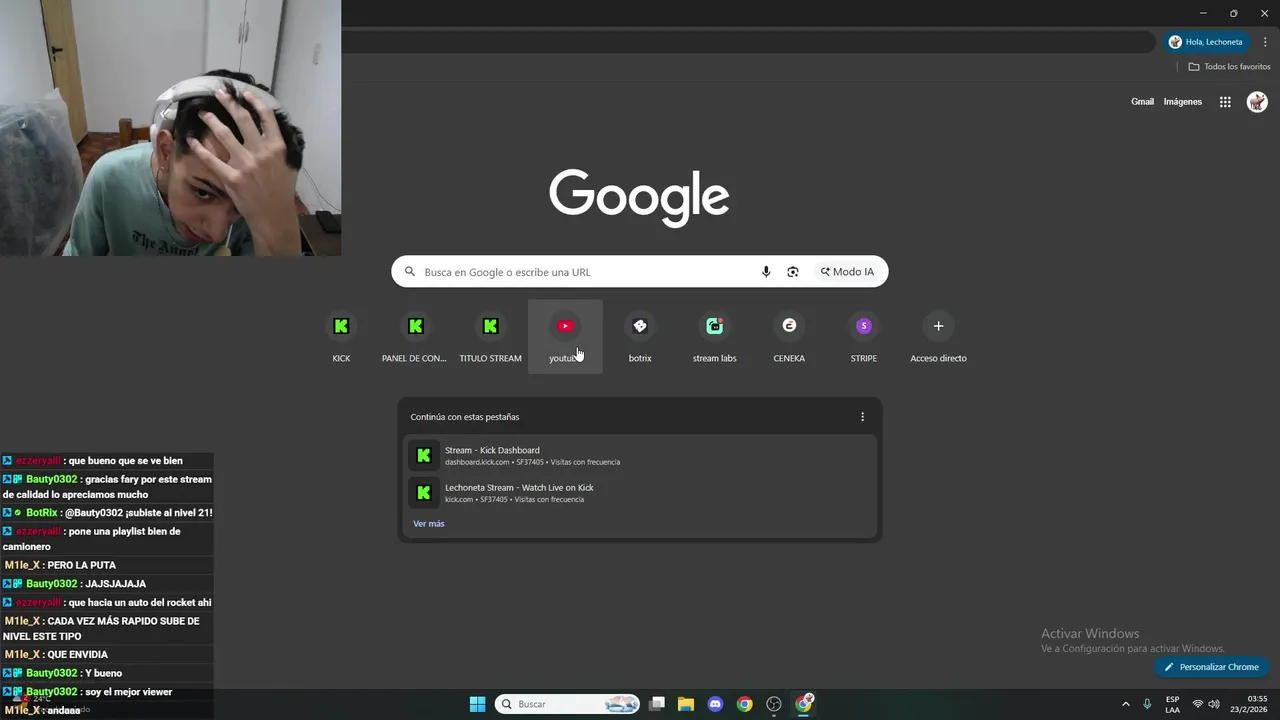
Task: Open the Windows Start menu
Action: (477, 704)
